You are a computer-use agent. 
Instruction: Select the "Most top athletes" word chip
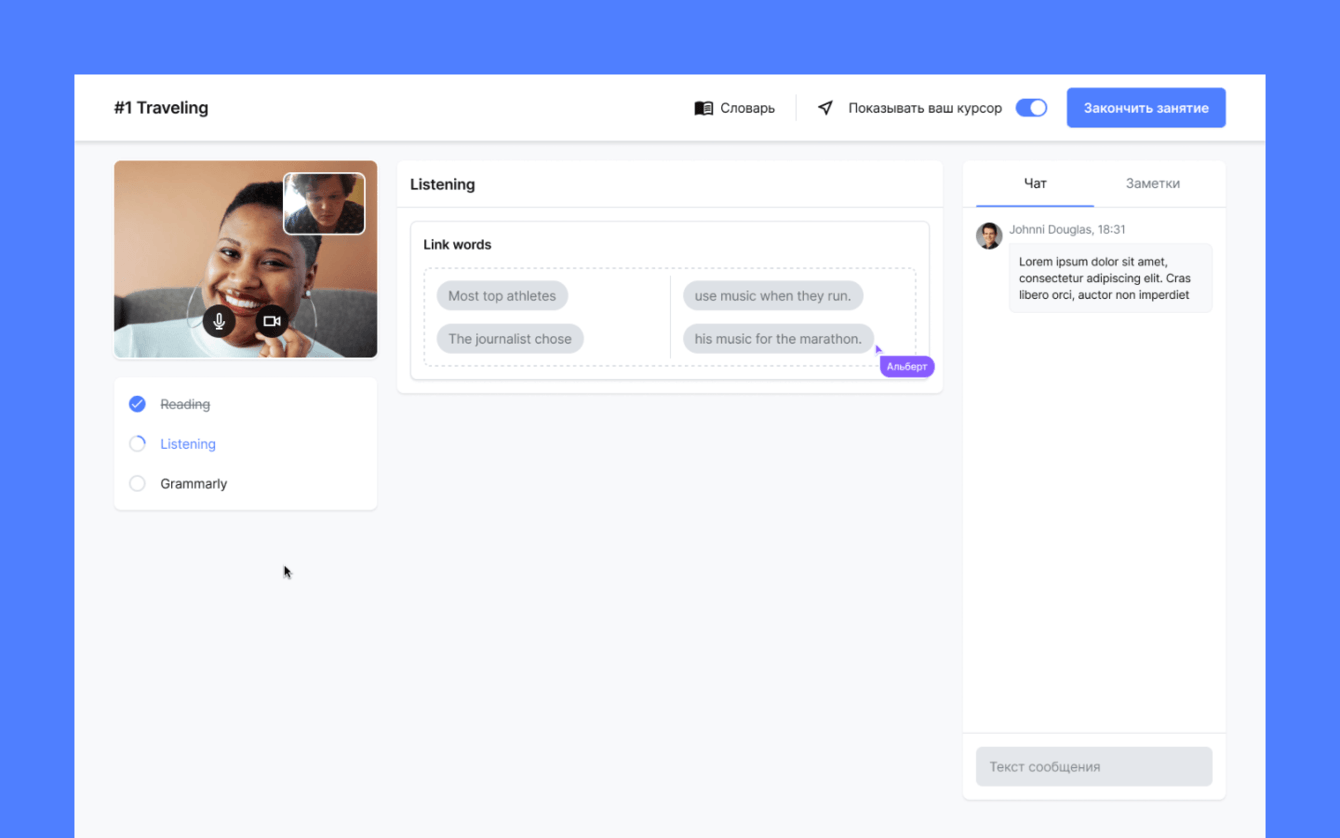(x=502, y=296)
